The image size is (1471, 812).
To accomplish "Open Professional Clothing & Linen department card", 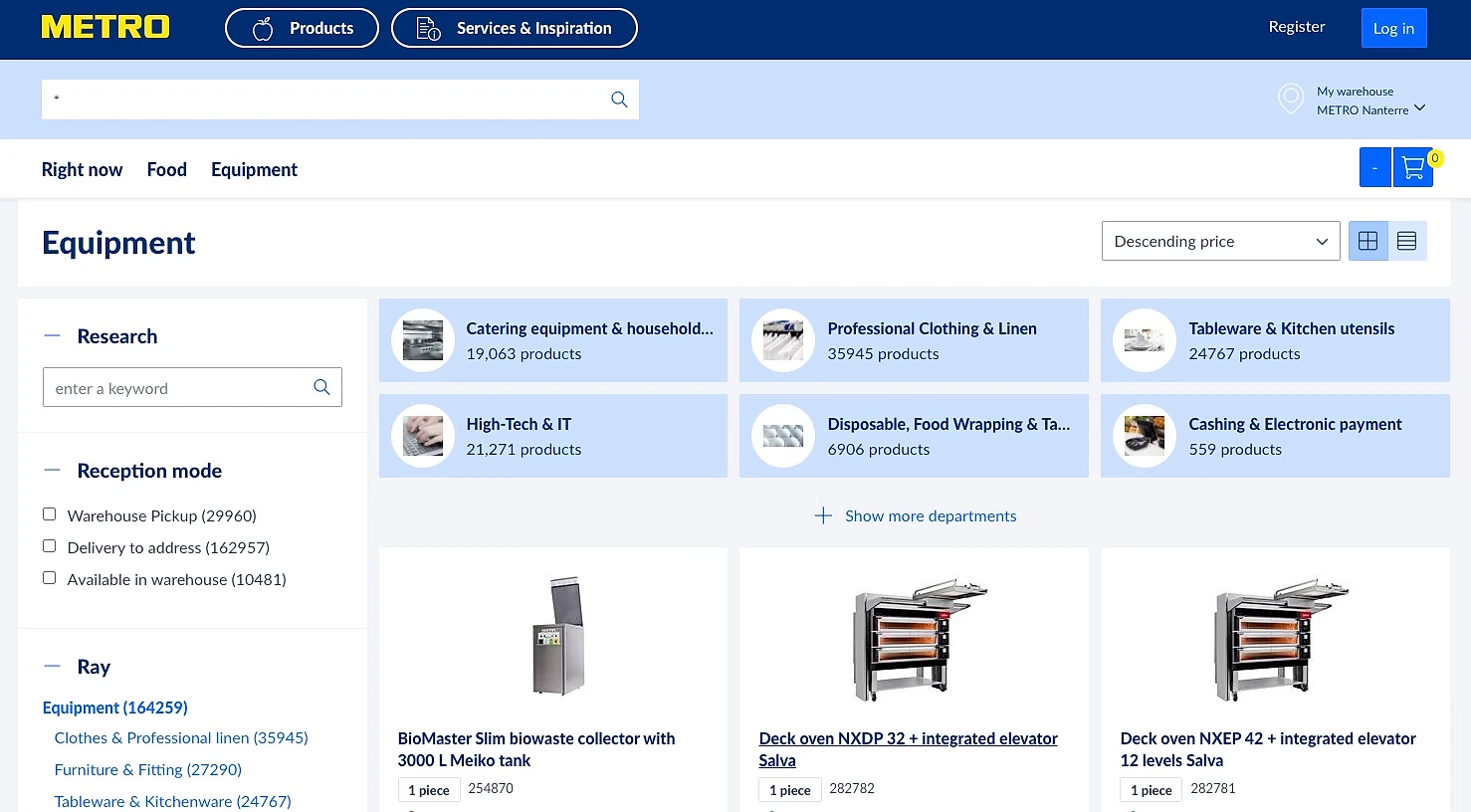I will (914, 340).
